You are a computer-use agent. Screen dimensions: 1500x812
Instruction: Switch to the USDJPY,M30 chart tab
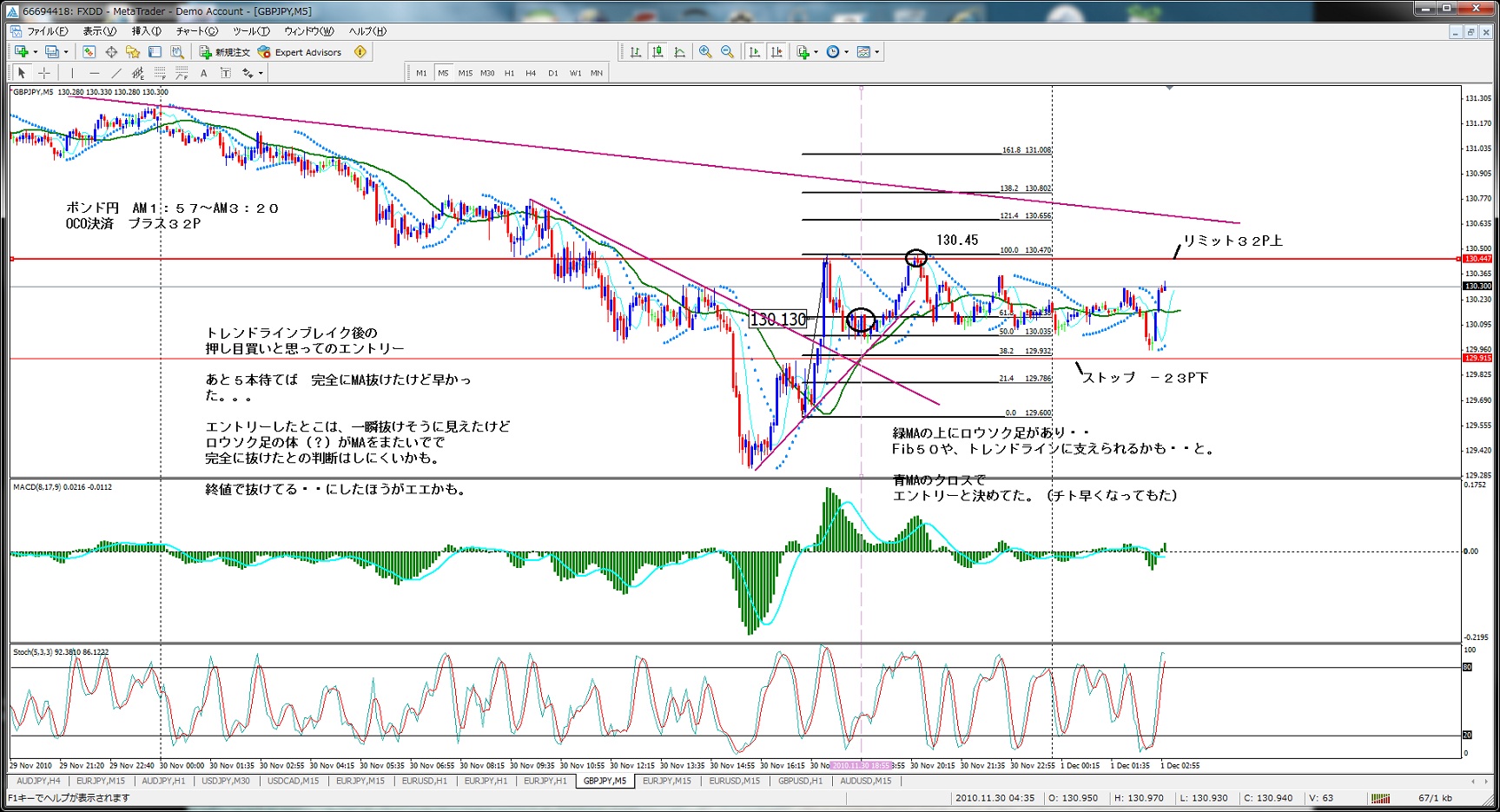[226, 781]
